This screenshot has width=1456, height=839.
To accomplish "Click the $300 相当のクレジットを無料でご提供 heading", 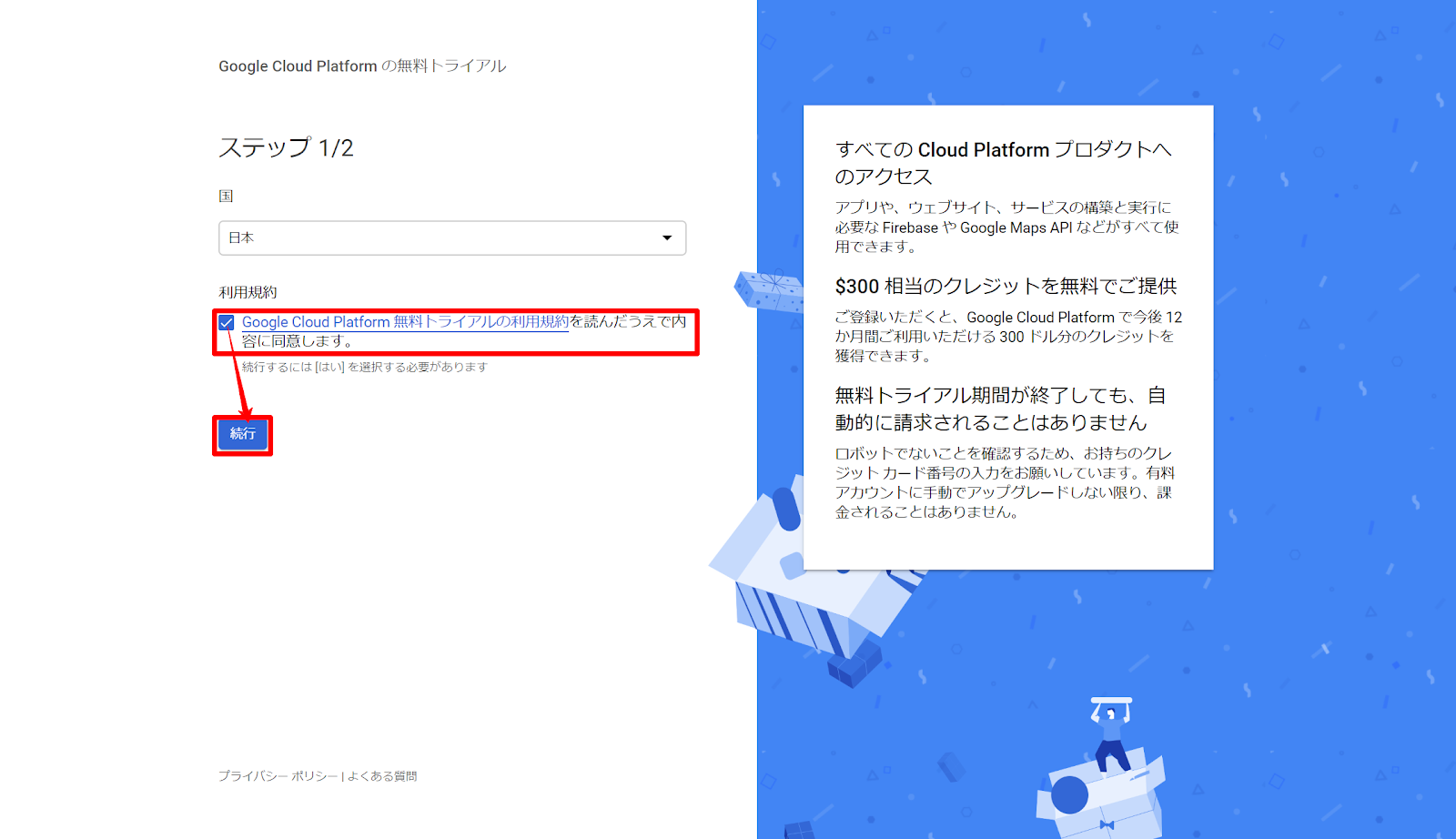I will 1006,286.
